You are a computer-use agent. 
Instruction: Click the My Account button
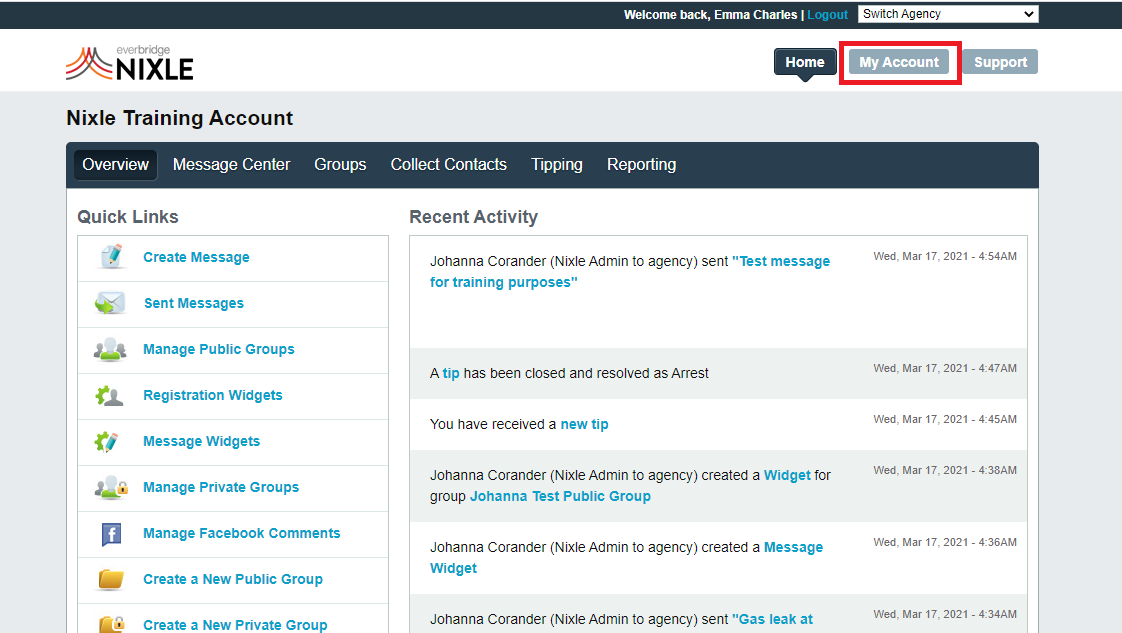tap(899, 62)
